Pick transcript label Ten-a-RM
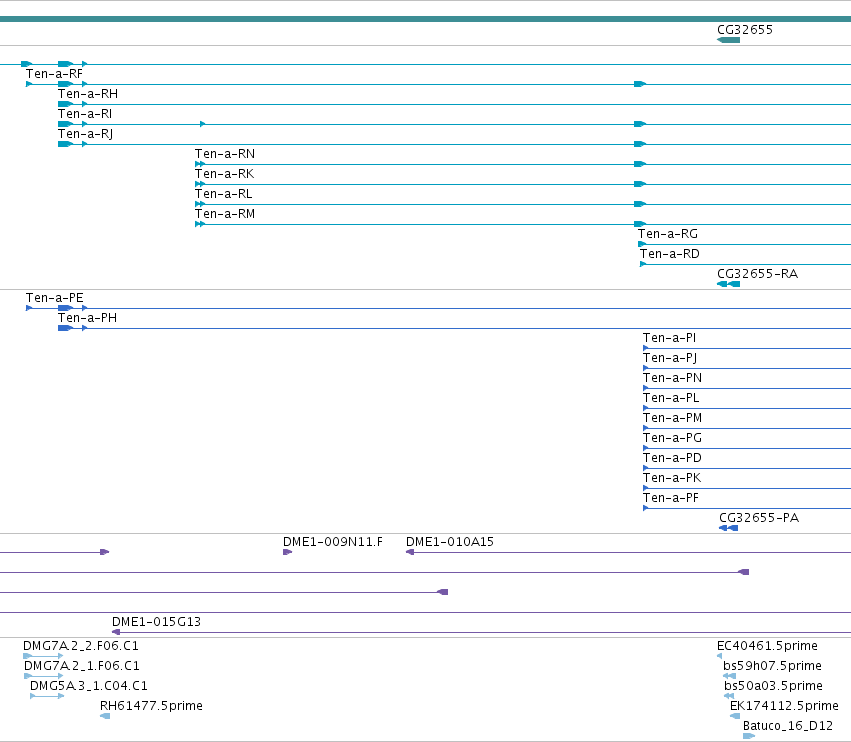Screen dimensions: 851x742 225,214
